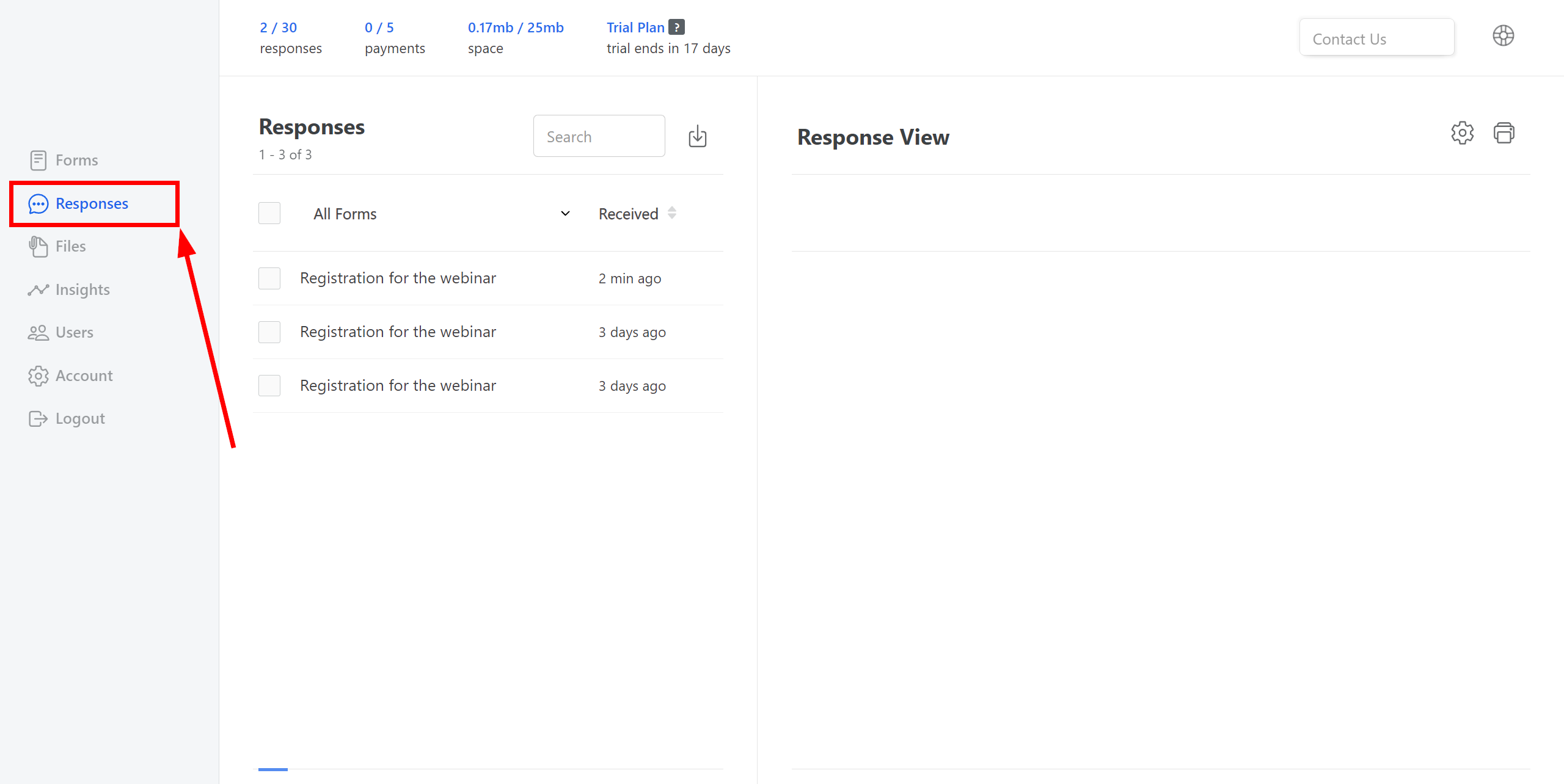Image resolution: width=1564 pixels, height=784 pixels.
Task: Click the Search responses input field
Action: 599,136
